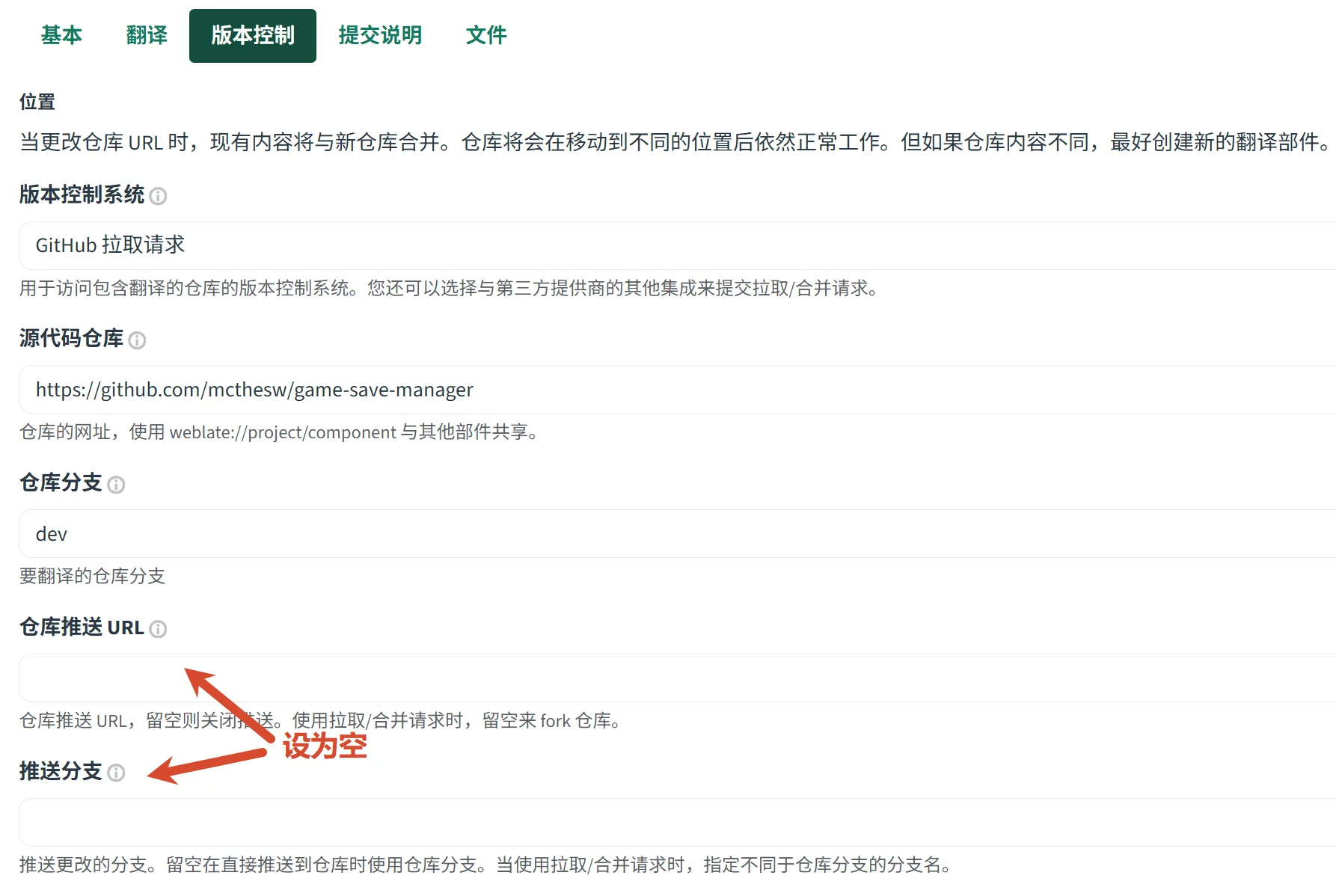
Task: Click help text about fork 仓库
Action: tap(320, 720)
